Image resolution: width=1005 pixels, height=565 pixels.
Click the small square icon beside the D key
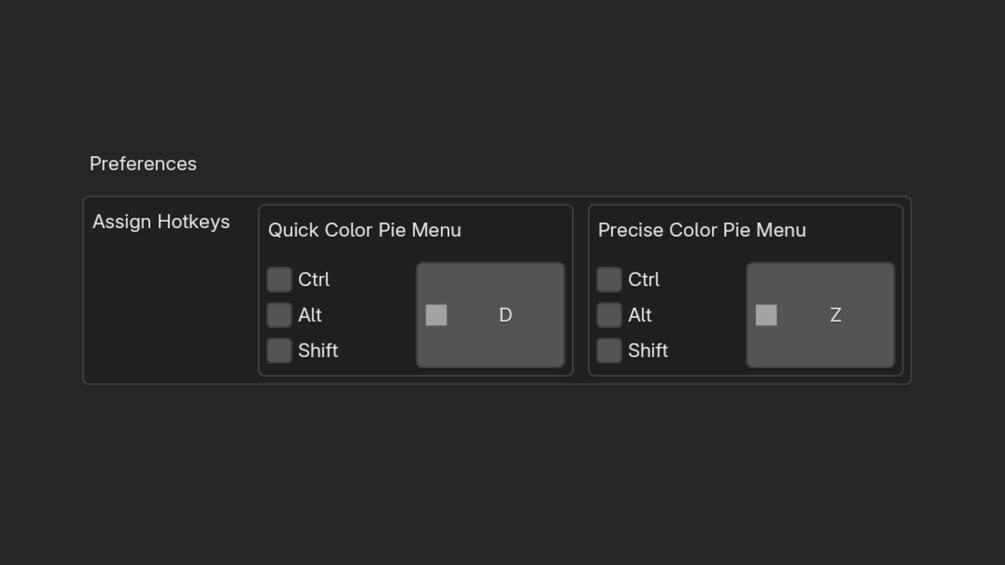[436, 315]
